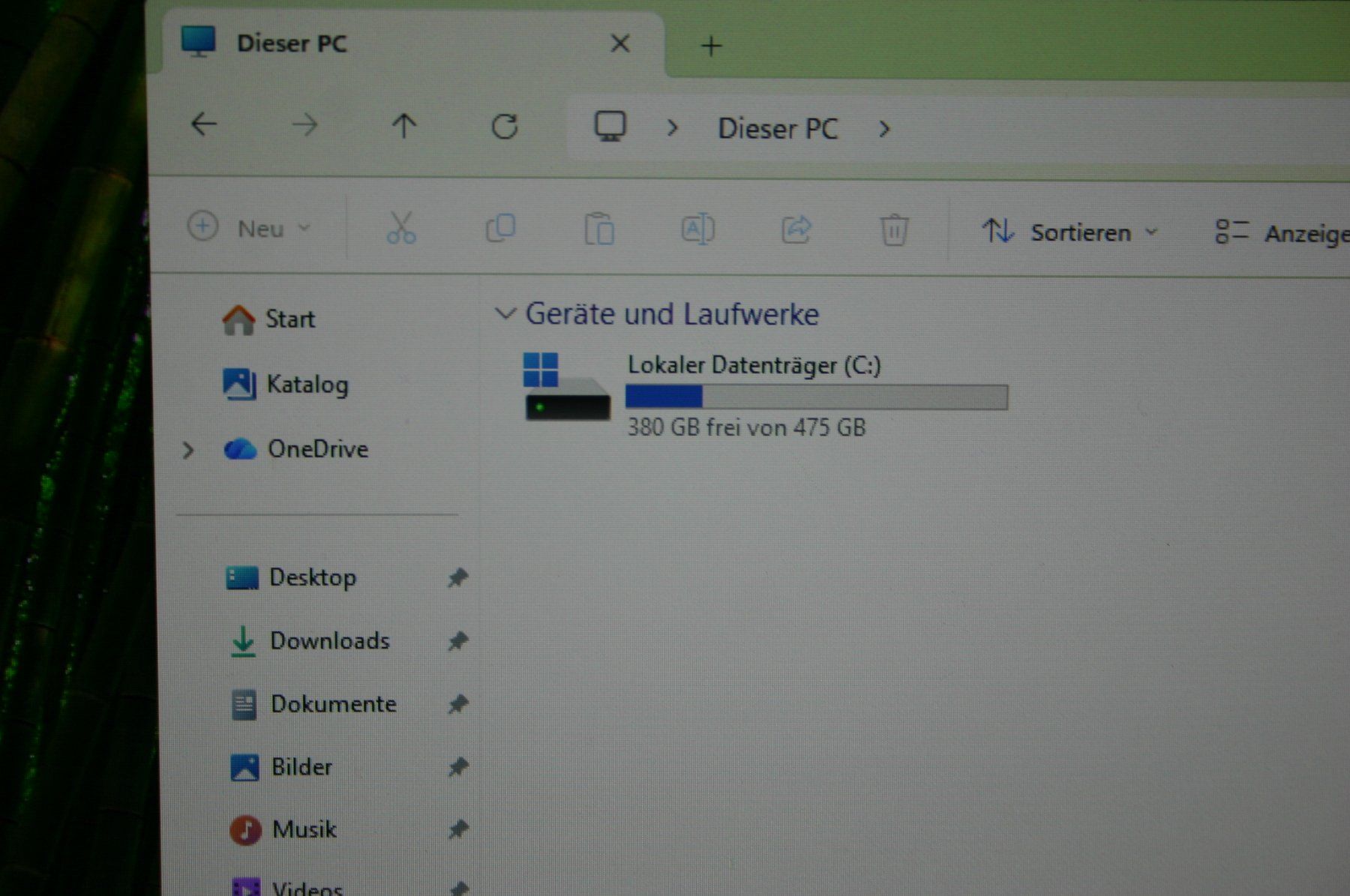This screenshot has height=896, width=1350.
Task: Click the C: drive usage bar
Action: [817, 397]
